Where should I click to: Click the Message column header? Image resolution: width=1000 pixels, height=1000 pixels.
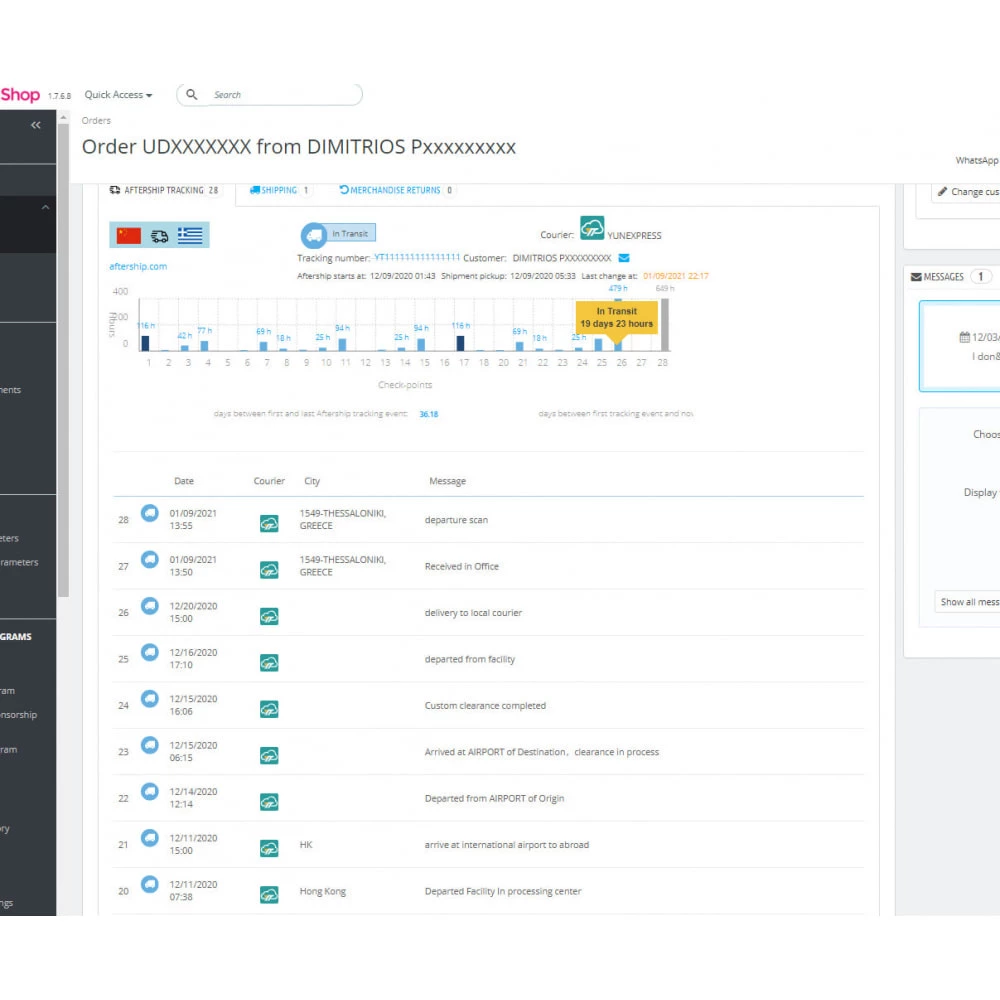click(447, 481)
